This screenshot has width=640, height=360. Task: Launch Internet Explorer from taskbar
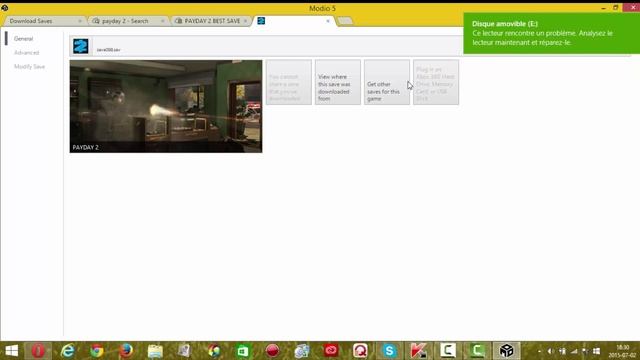tap(67, 351)
